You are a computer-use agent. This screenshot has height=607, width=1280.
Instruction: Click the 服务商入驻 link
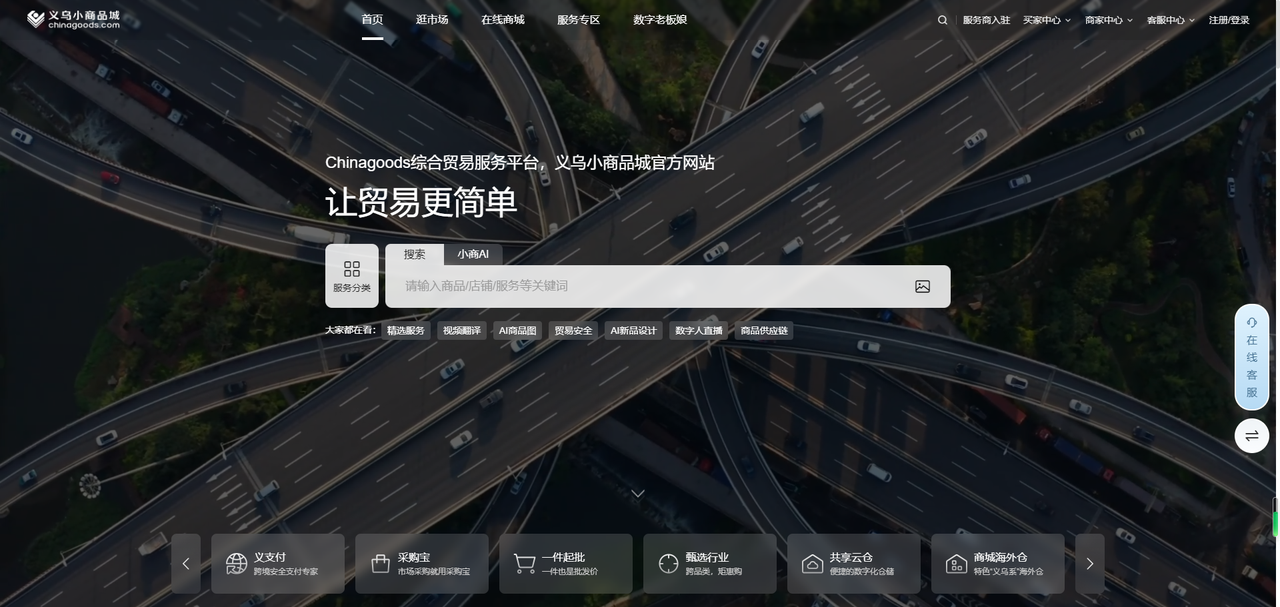pyautogui.click(x=986, y=20)
